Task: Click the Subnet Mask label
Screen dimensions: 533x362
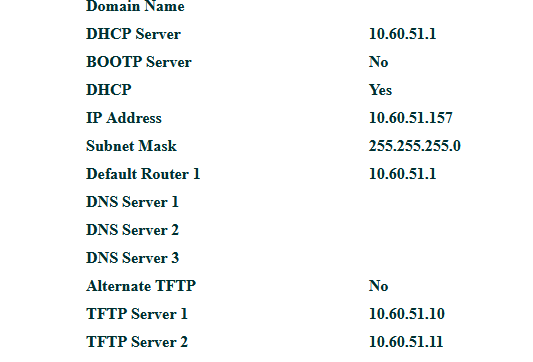Action: (131, 146)
